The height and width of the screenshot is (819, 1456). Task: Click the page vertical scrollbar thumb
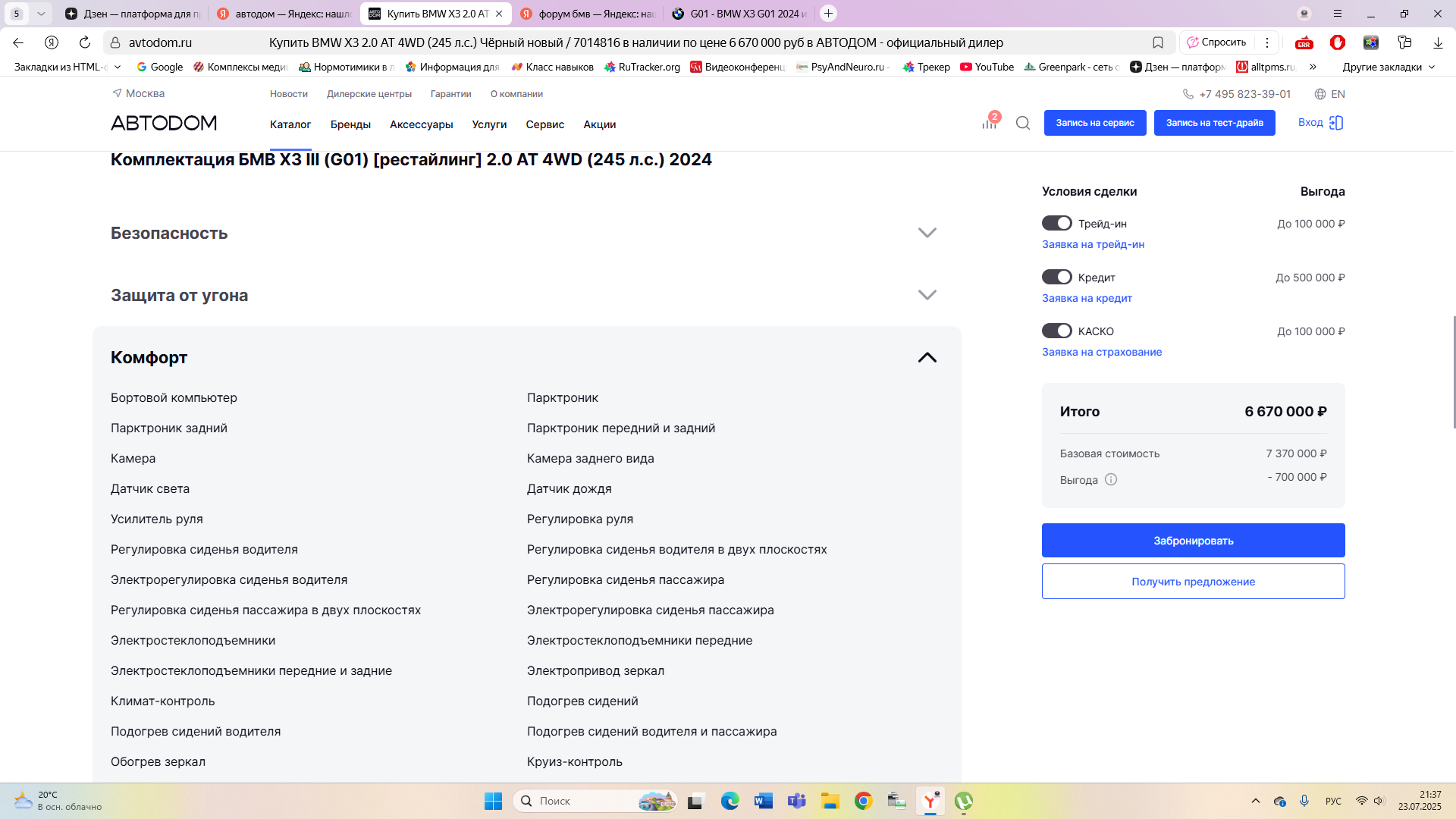tap(1453, 372)
